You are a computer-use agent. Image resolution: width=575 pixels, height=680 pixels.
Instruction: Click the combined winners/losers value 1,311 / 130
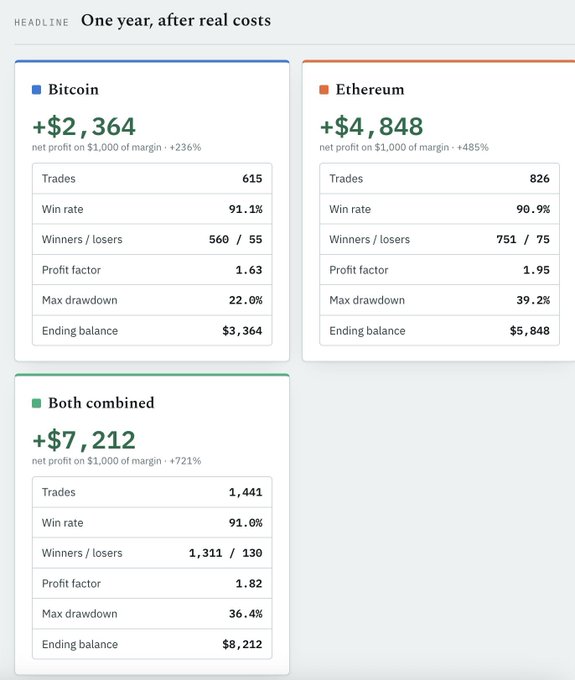(225, 553)
